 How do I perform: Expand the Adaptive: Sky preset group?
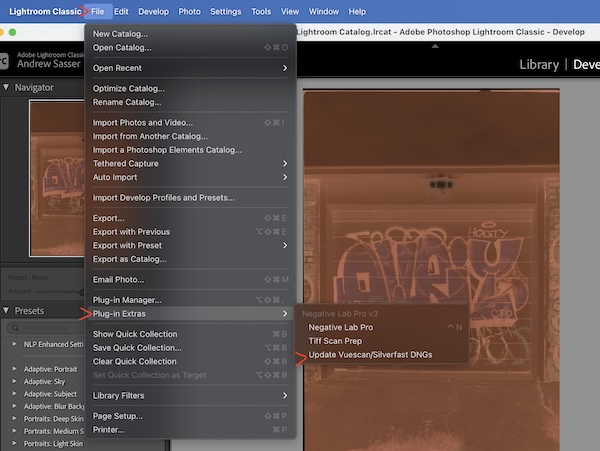click(14, 381)
